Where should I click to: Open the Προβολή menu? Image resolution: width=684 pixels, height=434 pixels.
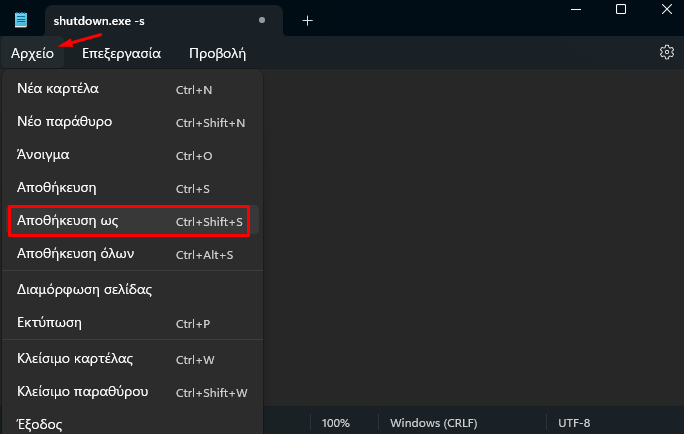click(217, 53)
